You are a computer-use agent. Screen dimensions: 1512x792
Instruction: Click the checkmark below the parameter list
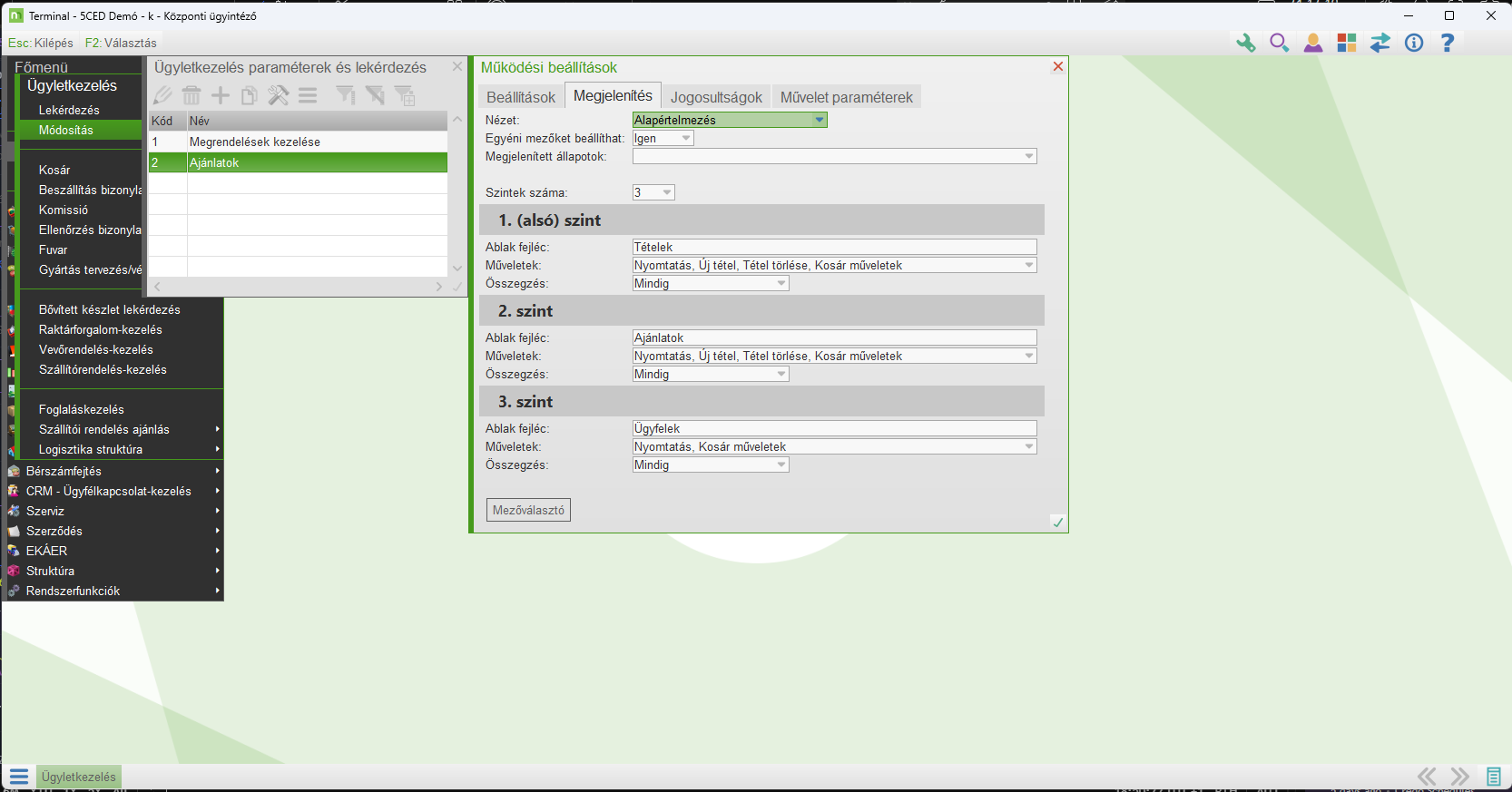tap(457, 287)
